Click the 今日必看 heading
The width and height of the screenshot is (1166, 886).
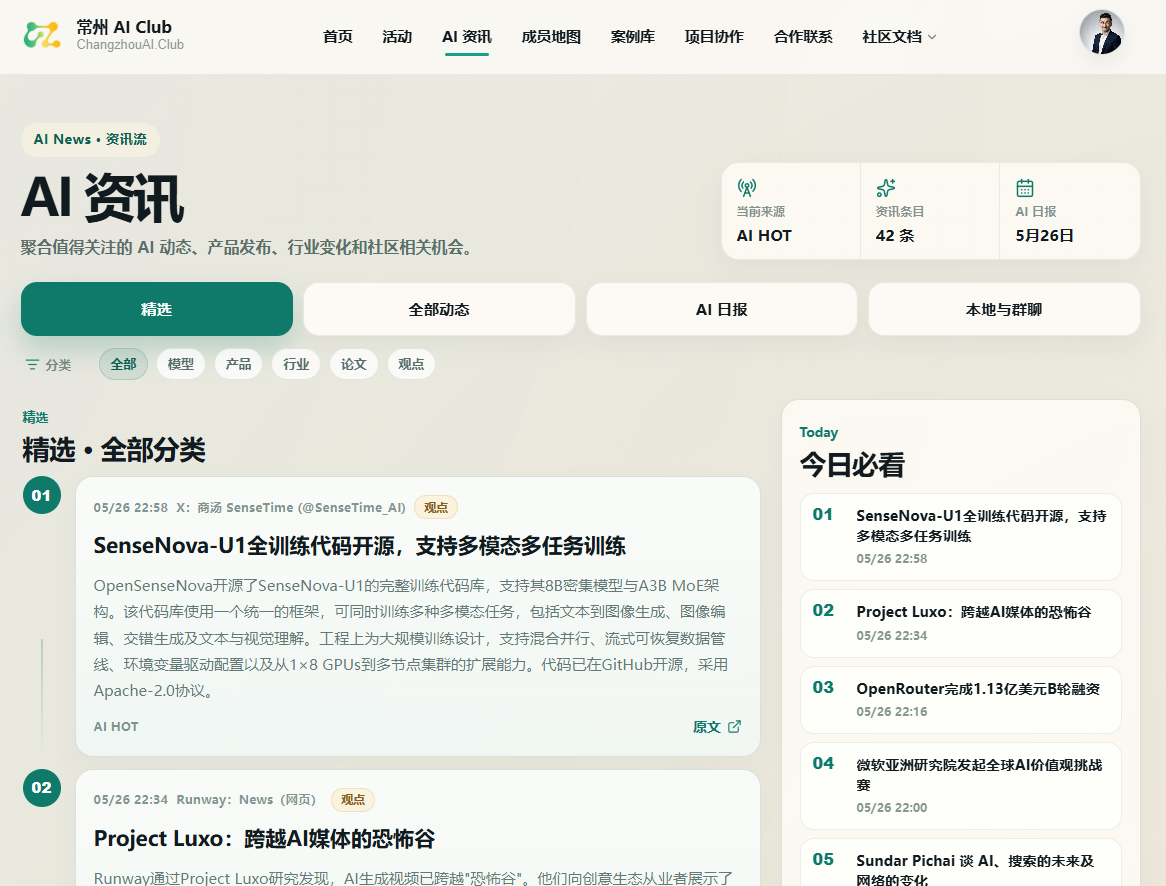[x=852, y=465]
